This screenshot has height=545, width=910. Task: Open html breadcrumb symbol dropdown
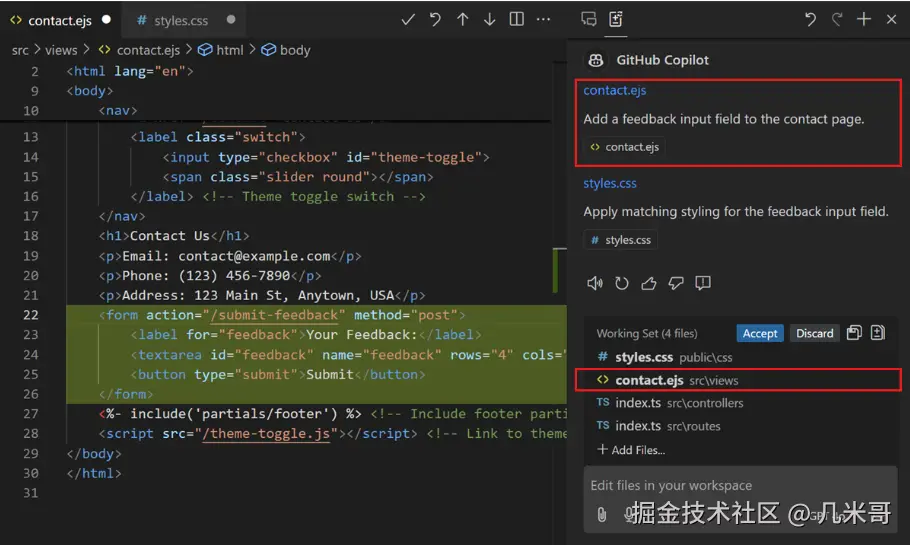tap(221, 50)
